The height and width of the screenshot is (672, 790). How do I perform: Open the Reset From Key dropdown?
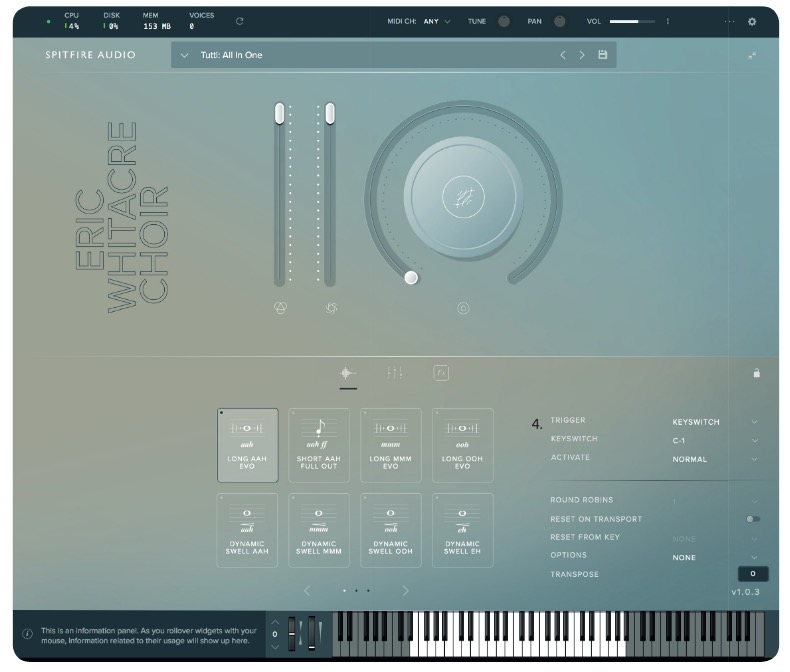pyautogui.click(x=714, y=539)
